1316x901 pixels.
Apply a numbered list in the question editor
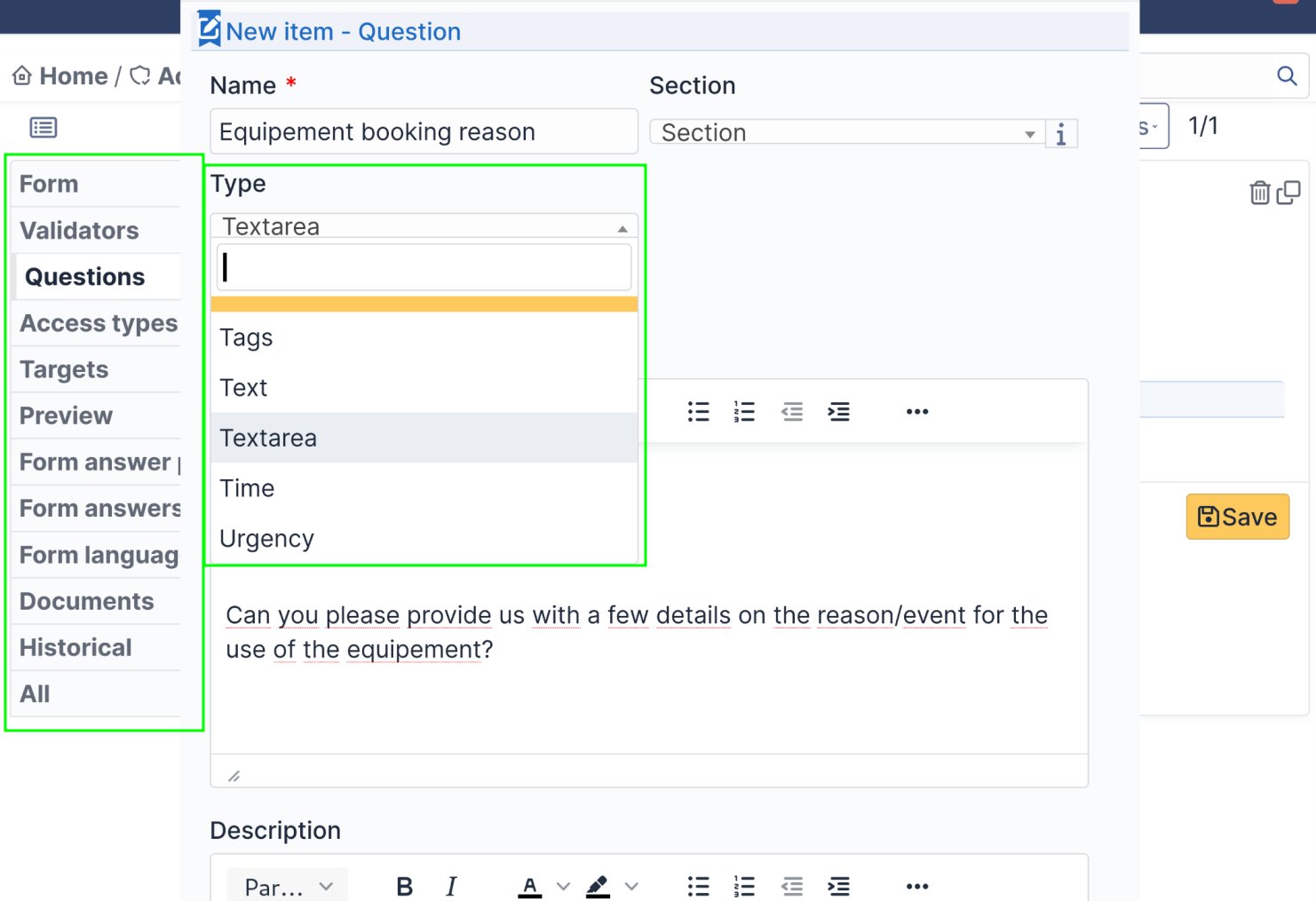tap(744, 411)
